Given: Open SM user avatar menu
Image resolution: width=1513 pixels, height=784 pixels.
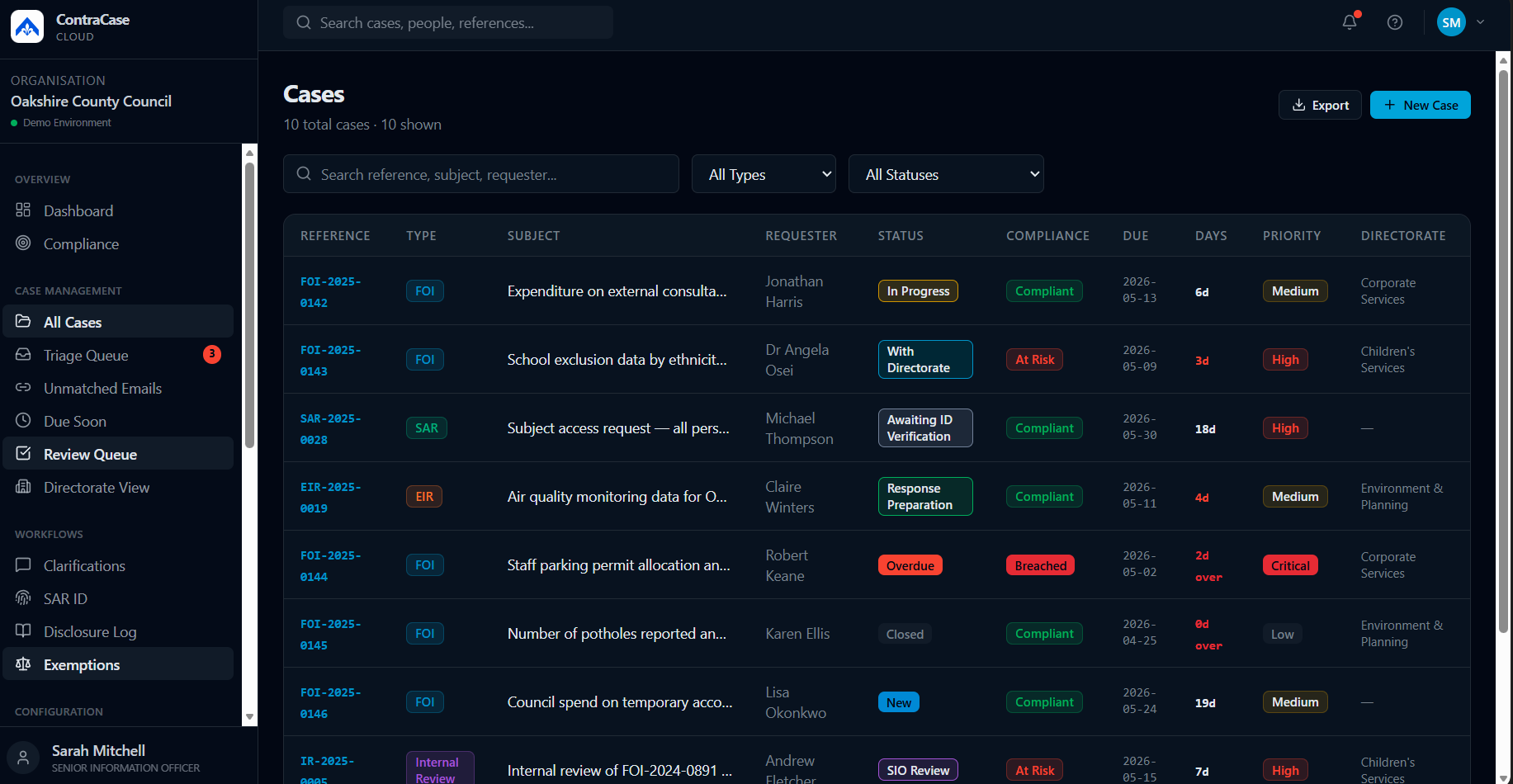Looking at the screenshot, I should pyautogui.click(x=1451, y=22).
